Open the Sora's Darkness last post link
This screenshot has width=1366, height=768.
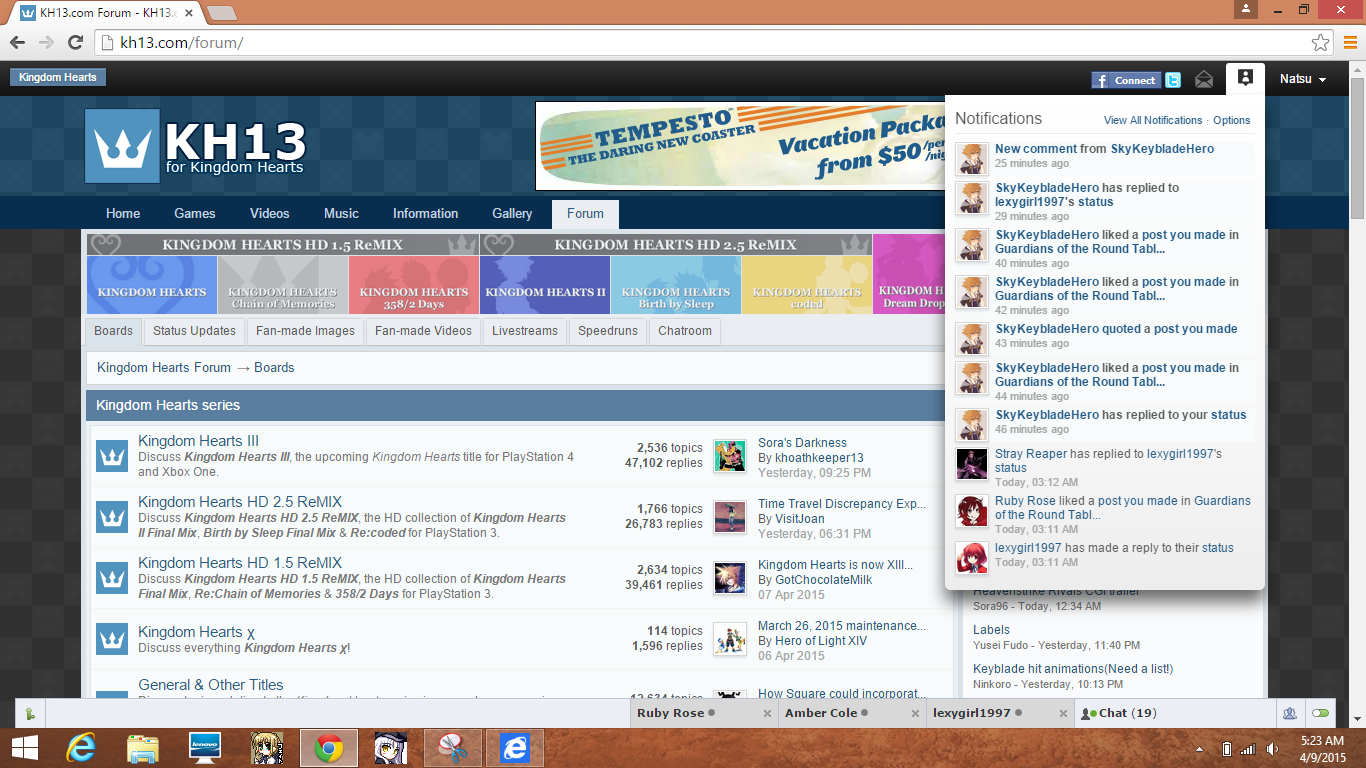[x=802, y=443]
